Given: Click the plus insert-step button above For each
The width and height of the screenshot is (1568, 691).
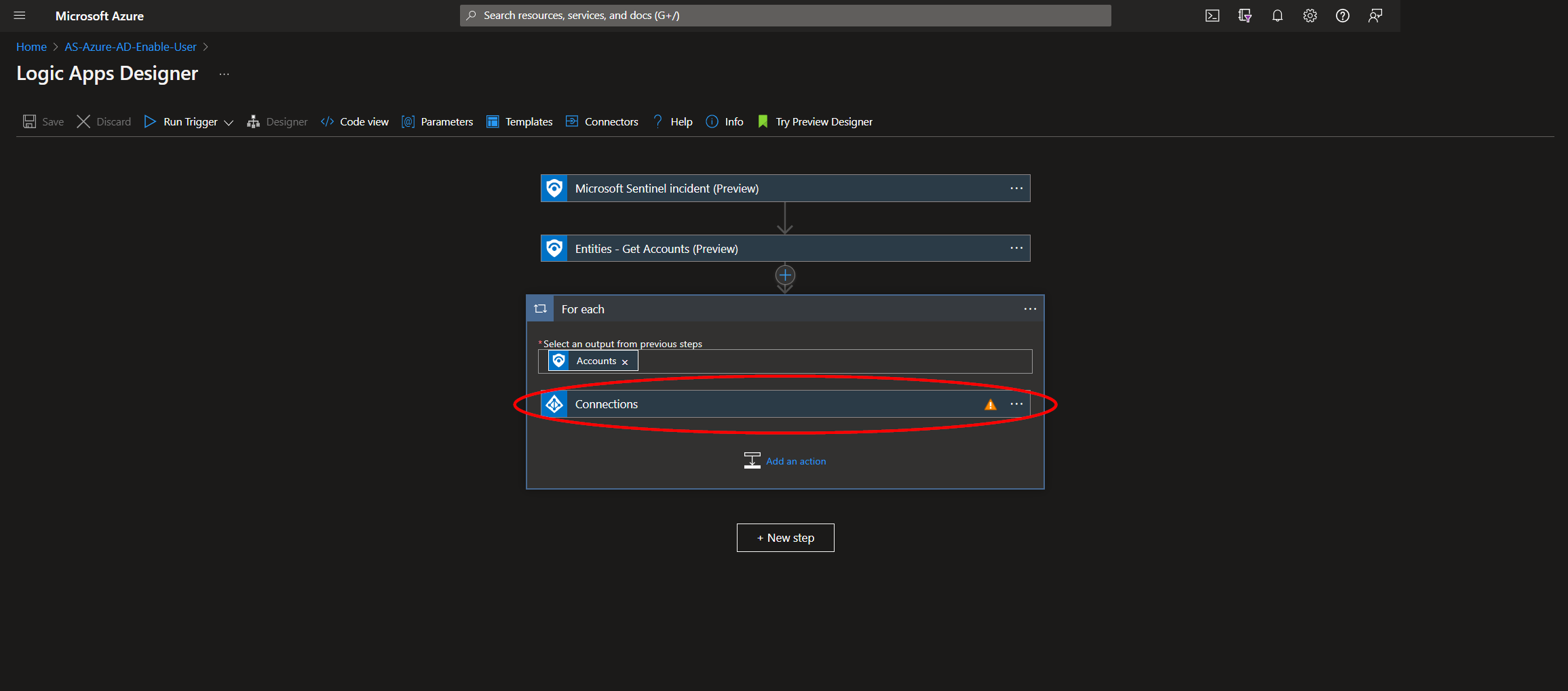Looking at the screenshot, I should pos(785,275).
